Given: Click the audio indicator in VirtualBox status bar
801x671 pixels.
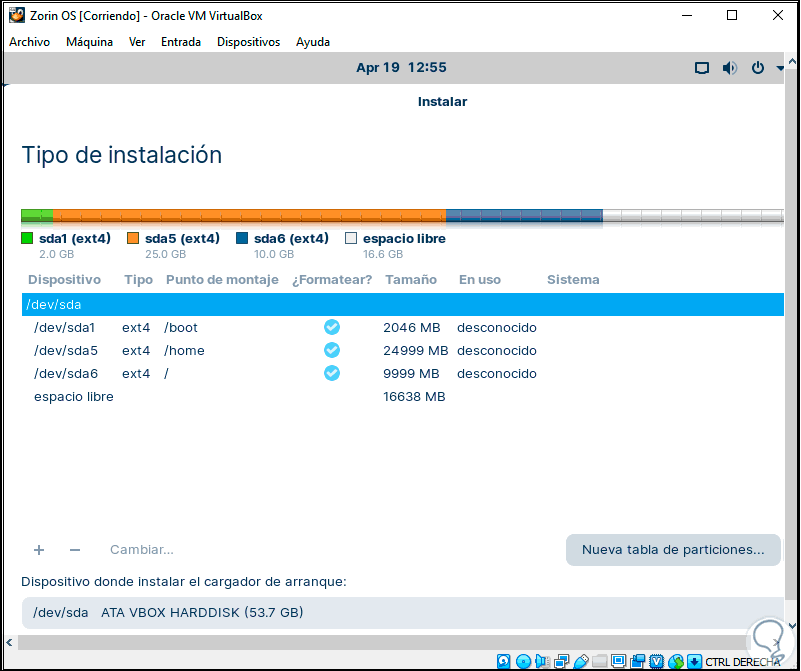Looking at the screenshot, I should click(543, 661).
